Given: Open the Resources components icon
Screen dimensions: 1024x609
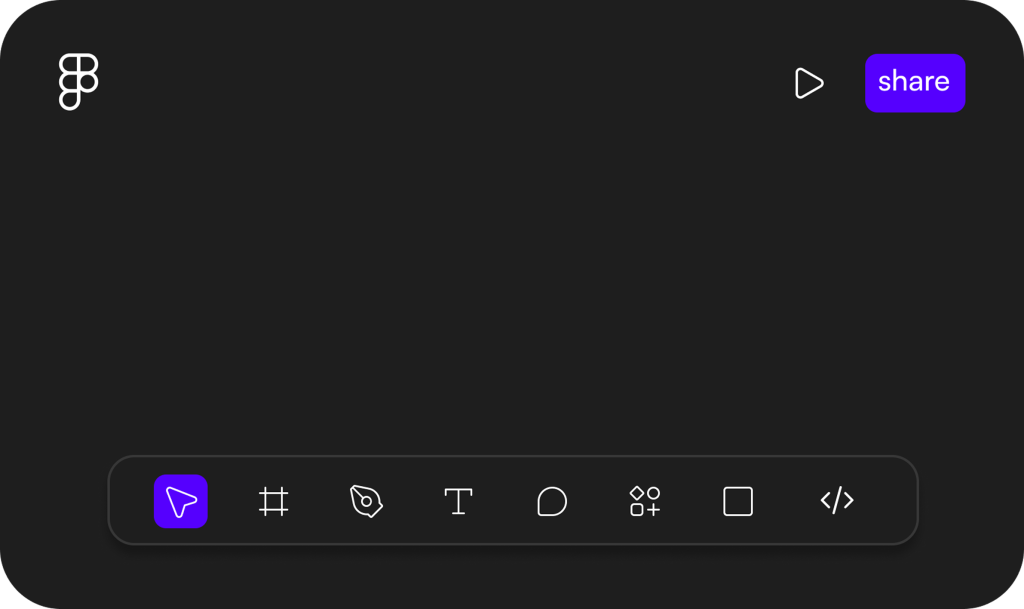Looking at the screenshot, I should coord(645,501).
